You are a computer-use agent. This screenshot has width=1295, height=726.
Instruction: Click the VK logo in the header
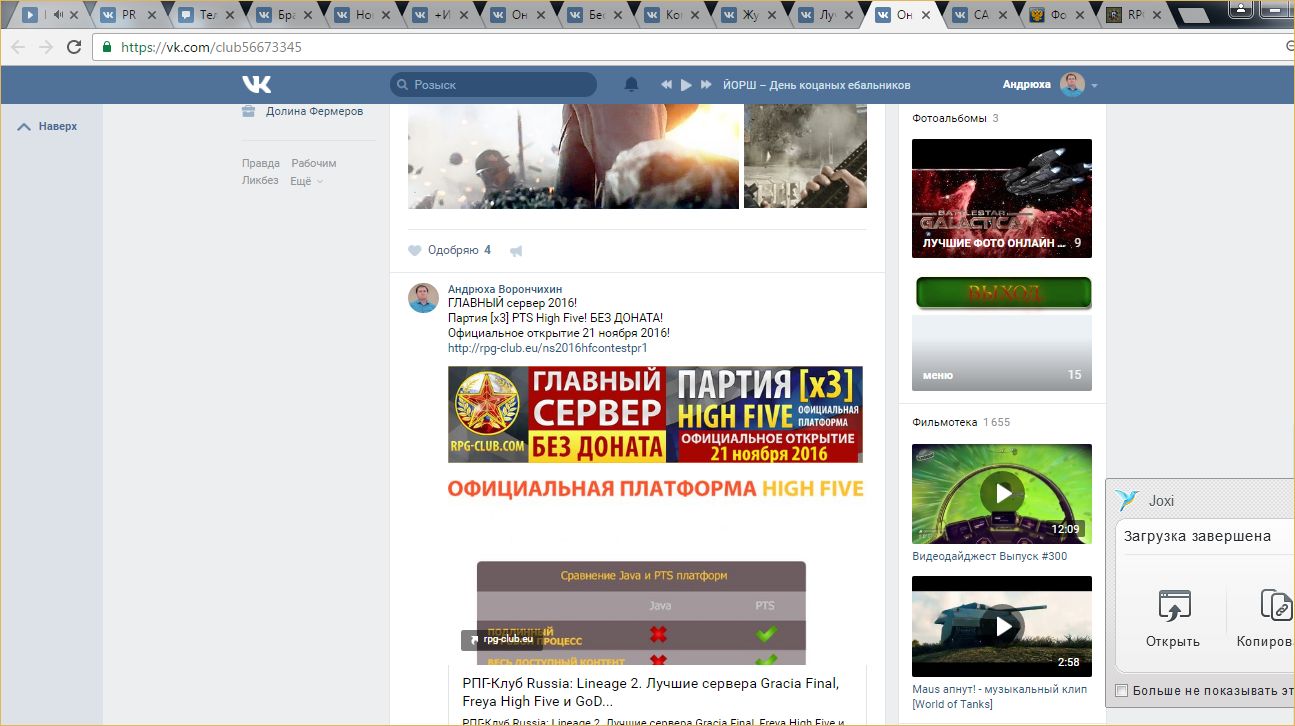[256, 85]
